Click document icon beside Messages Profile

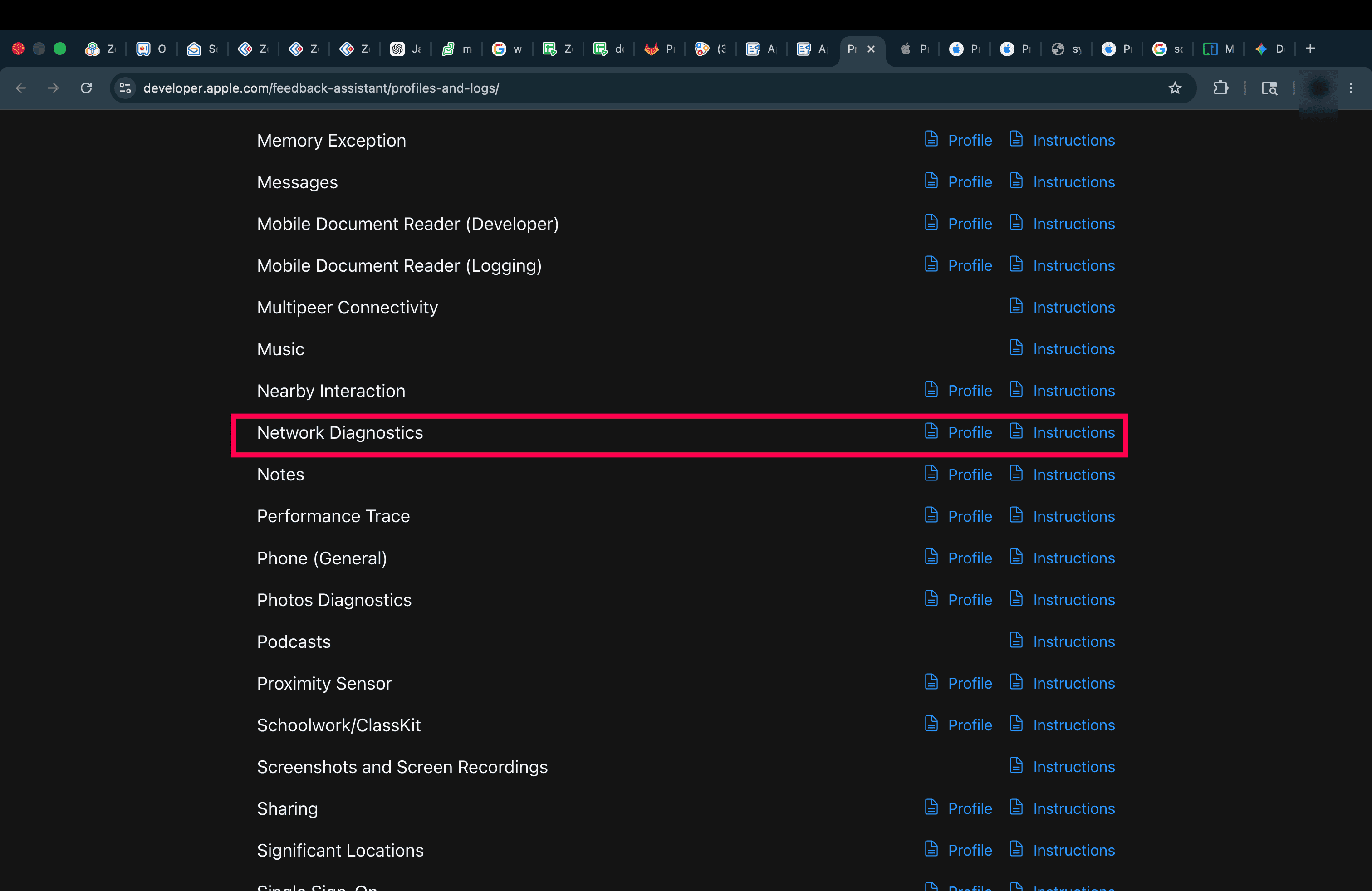pyautogui.click(x=931, y=181)
